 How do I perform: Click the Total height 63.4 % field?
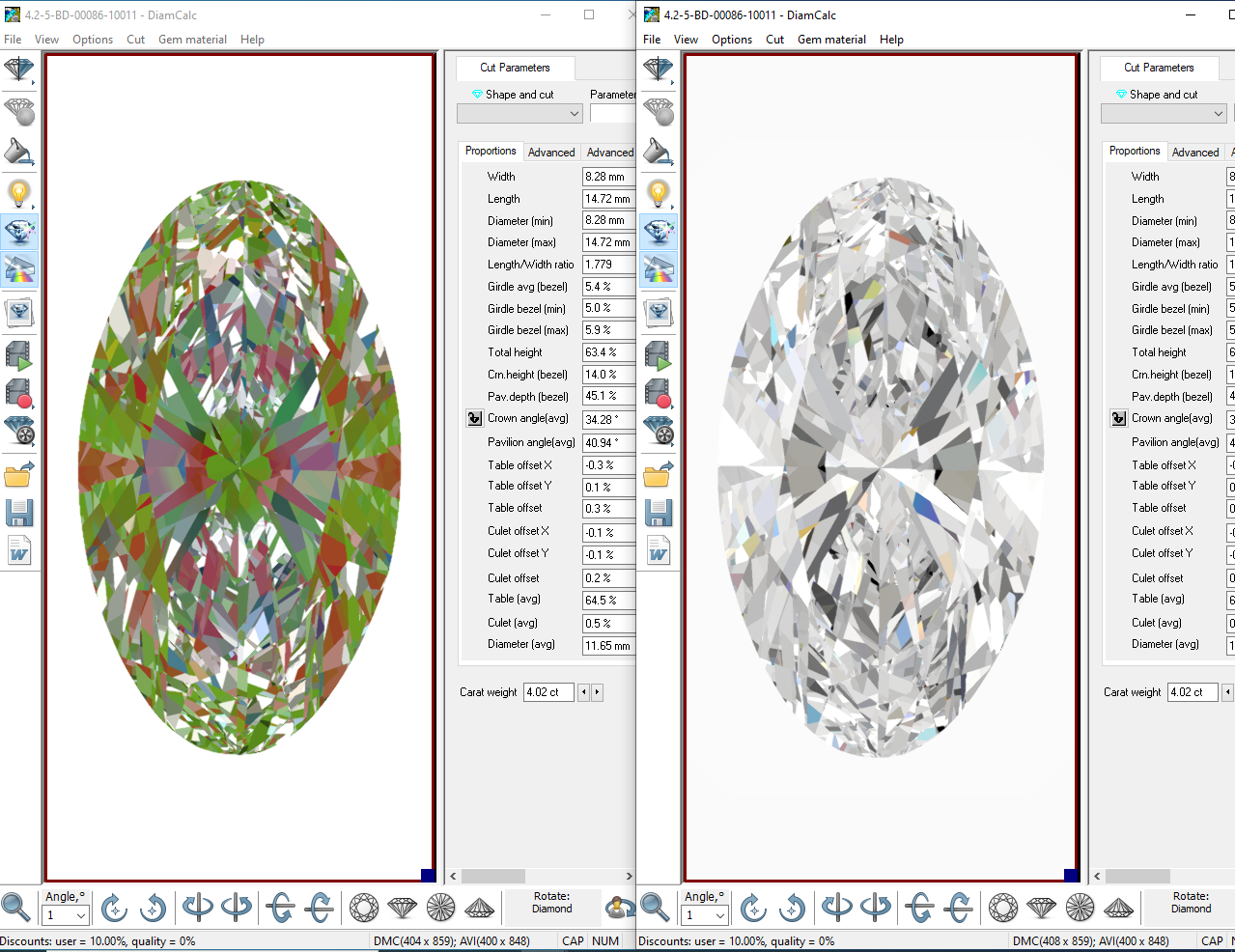click(608, 352)
